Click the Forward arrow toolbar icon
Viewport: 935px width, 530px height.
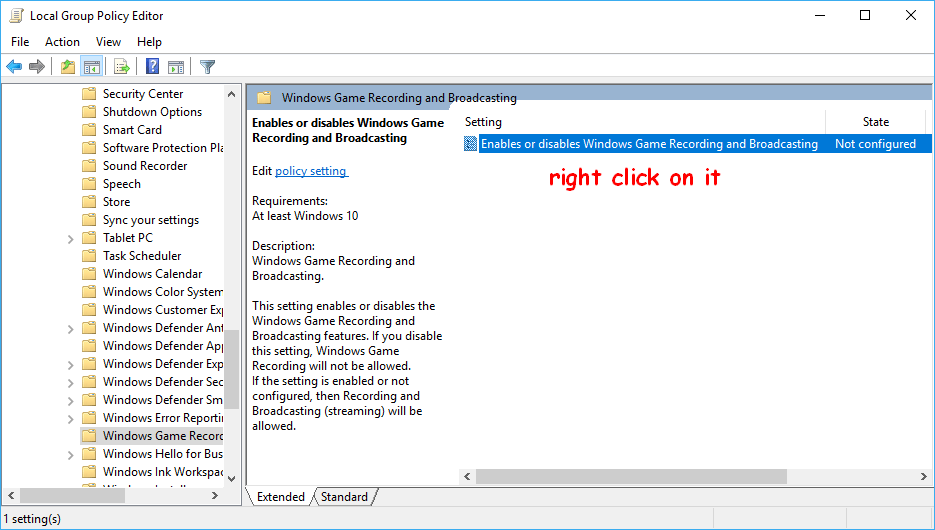click(37, 67)
